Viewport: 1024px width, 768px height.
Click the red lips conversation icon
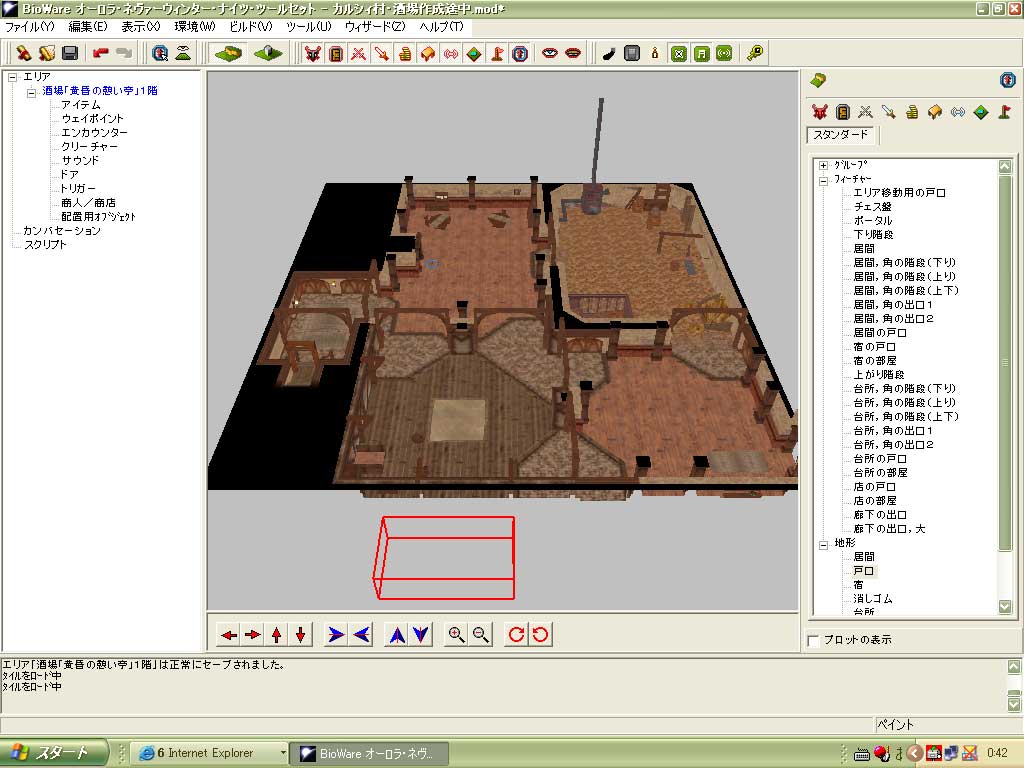(x=573, y=53)
